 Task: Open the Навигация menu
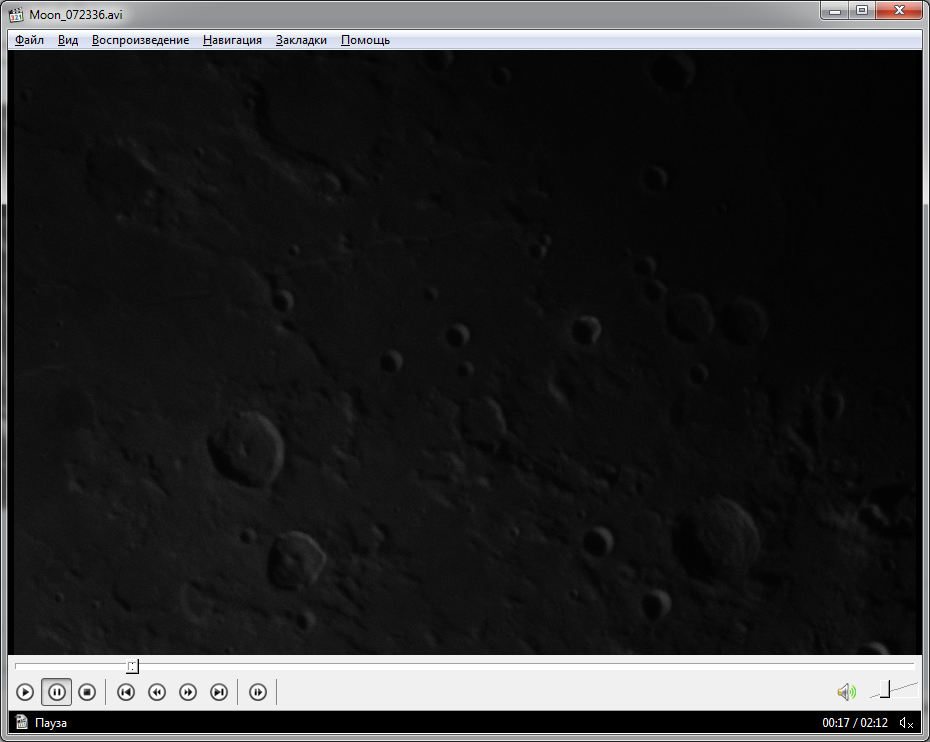point(232,40)
